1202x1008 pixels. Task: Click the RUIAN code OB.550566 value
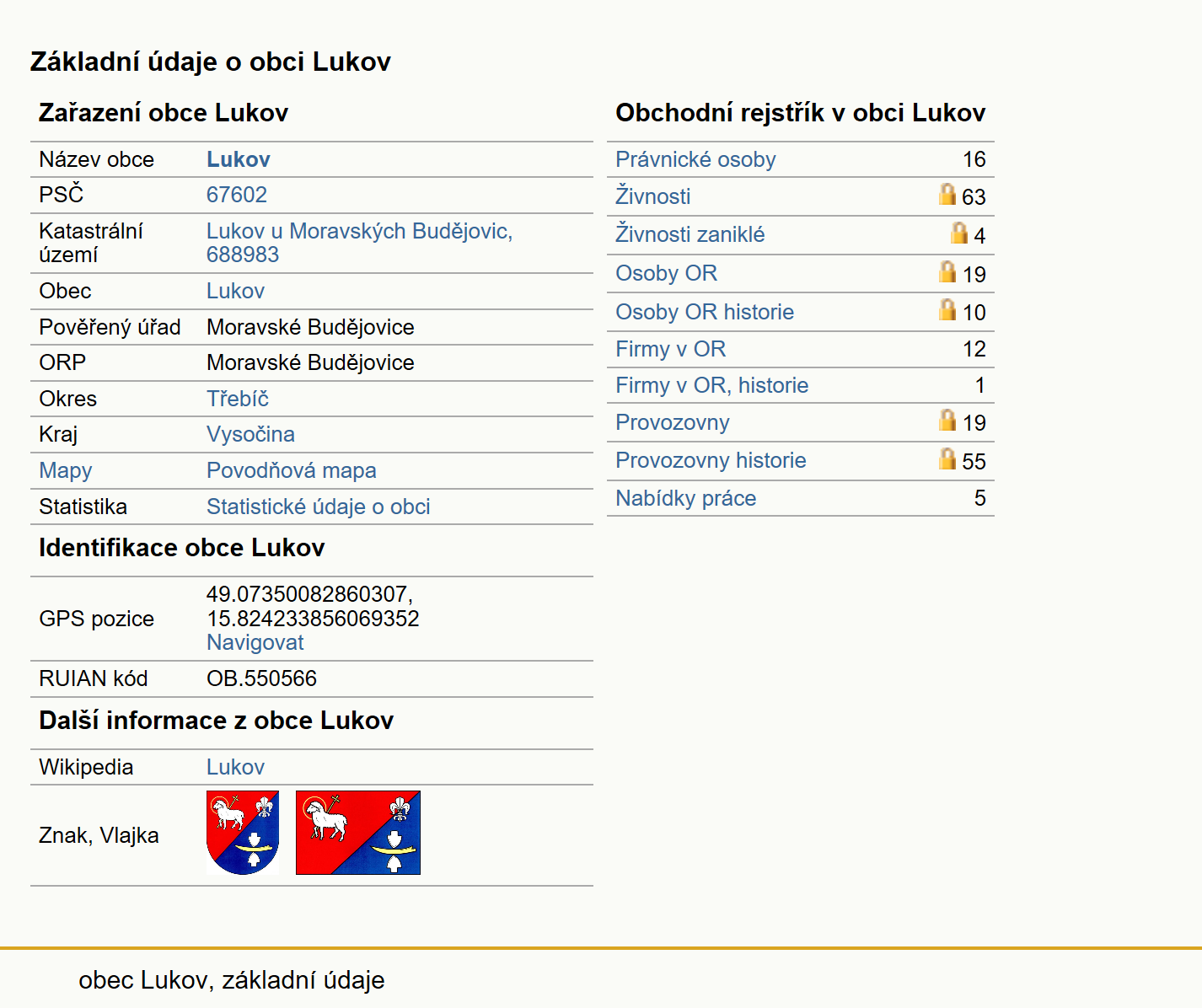(x=261, y=678)
